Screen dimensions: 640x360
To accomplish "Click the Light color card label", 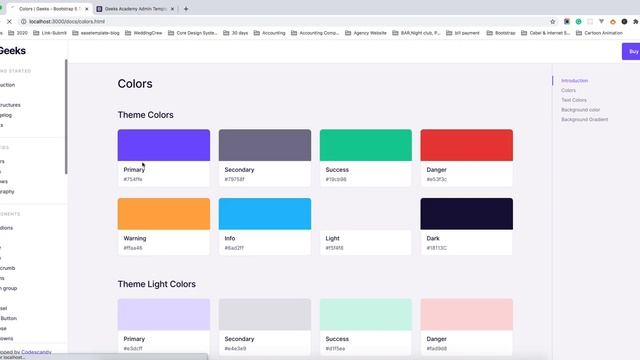I will 332,238.
